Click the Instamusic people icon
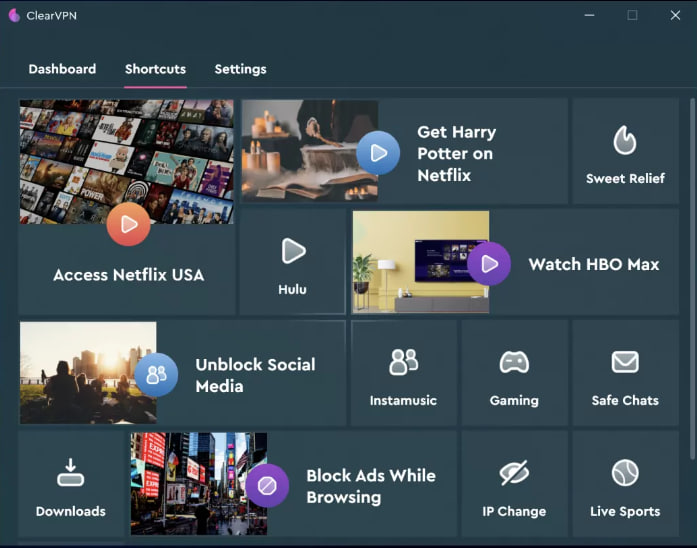Image resolution: width=697 pixels, height=548 pixels. [404, 362]
